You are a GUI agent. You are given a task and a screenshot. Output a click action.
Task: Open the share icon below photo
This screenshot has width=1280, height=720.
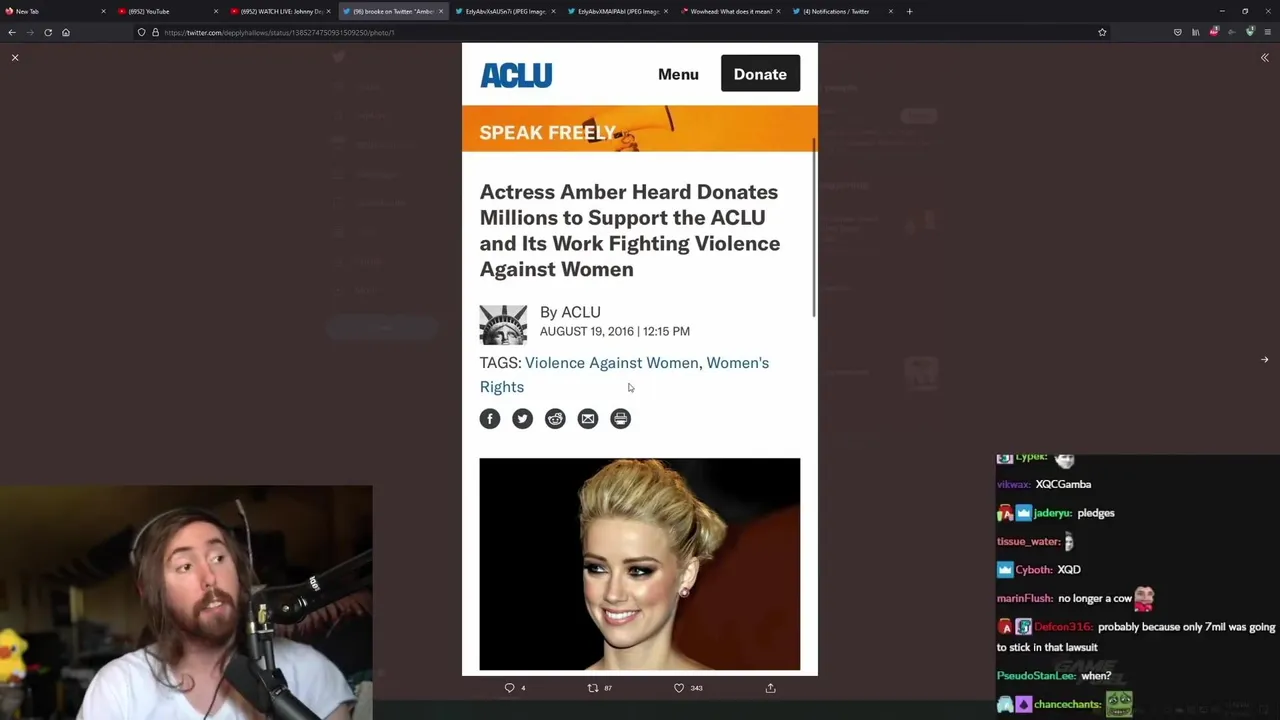pos(770,688)
